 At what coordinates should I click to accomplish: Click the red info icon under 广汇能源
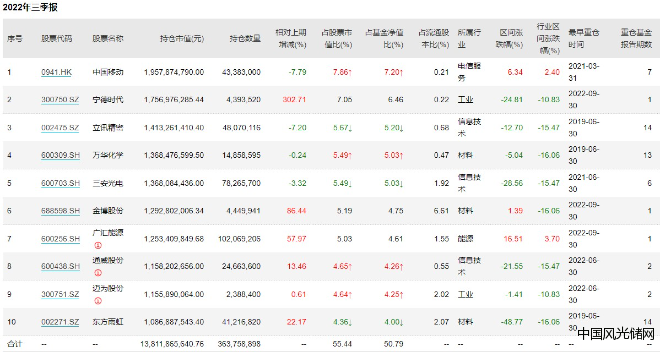pyautogui.click(x=98, y=245)
